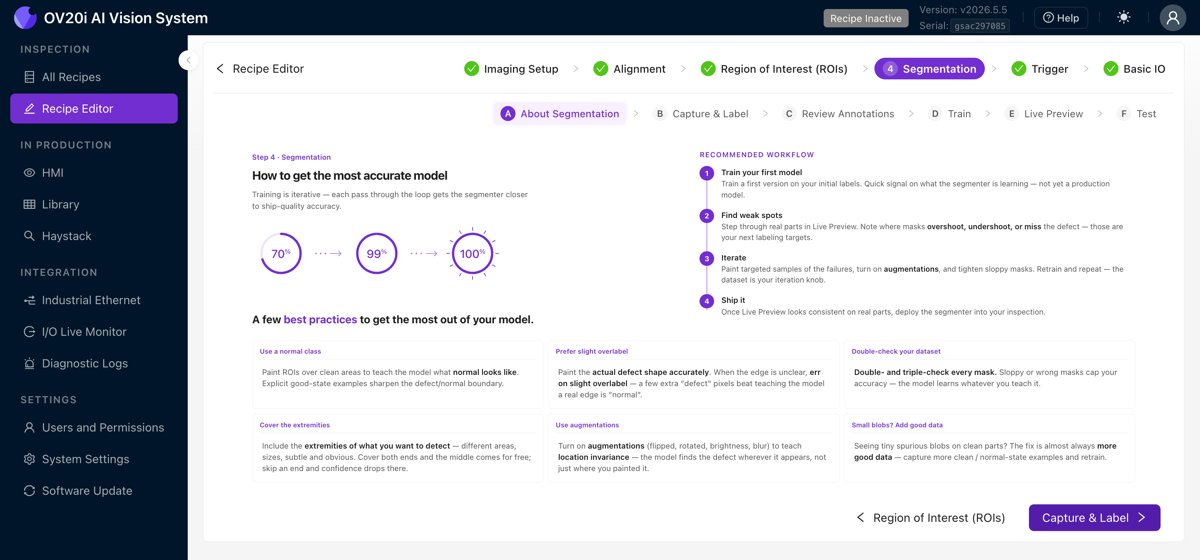1200x560 pixels.
Task: Switch to the Capture & Label sub-step tab
Action: pos(701,114)
